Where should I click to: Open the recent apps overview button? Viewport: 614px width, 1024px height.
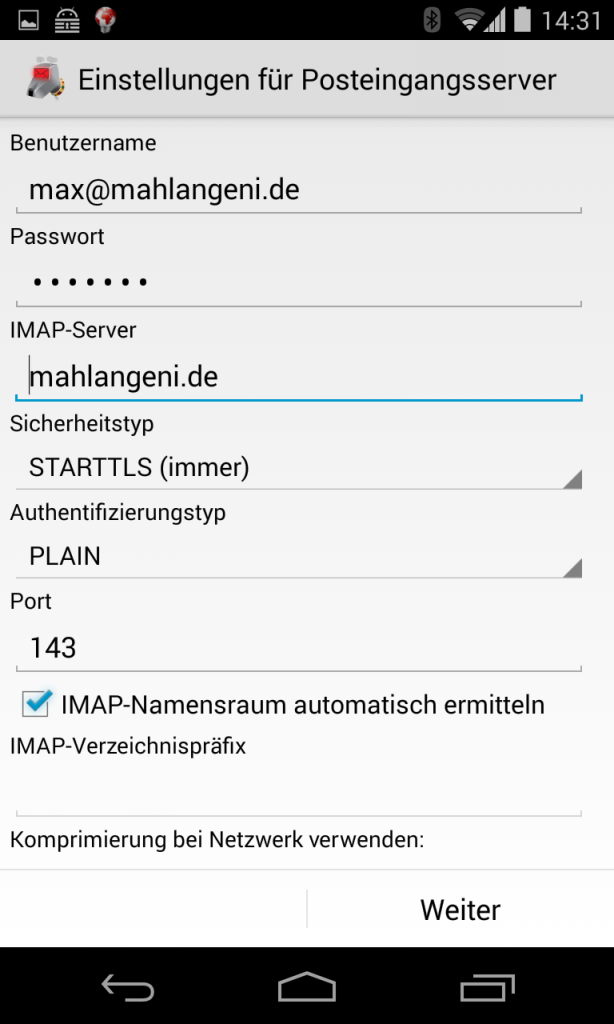485,988
